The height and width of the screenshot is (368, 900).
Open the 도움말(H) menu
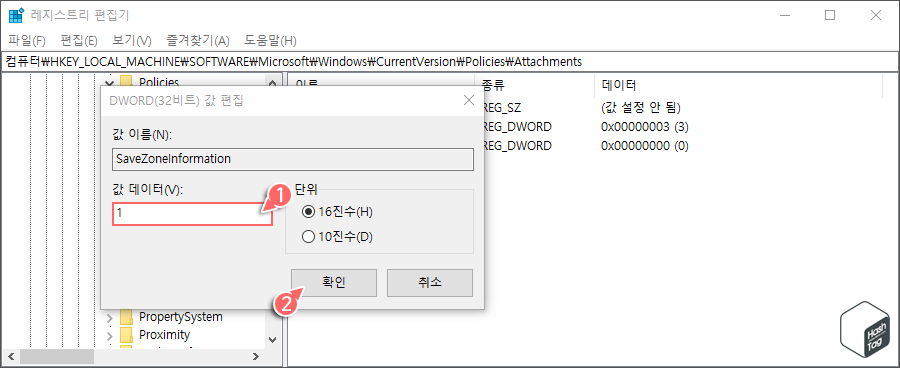(x=270, y=41)
